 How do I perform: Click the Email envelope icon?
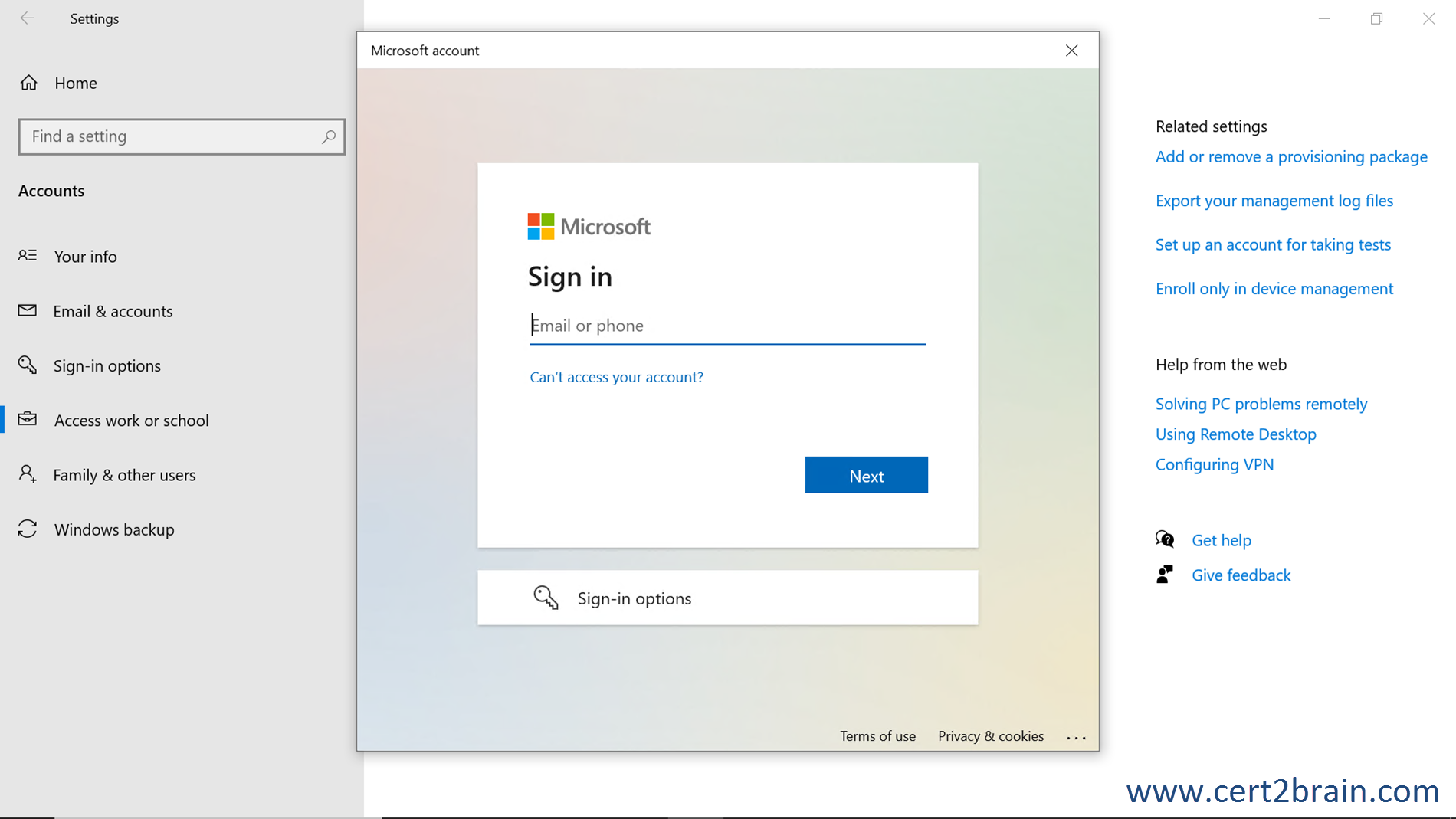(28, 310)
